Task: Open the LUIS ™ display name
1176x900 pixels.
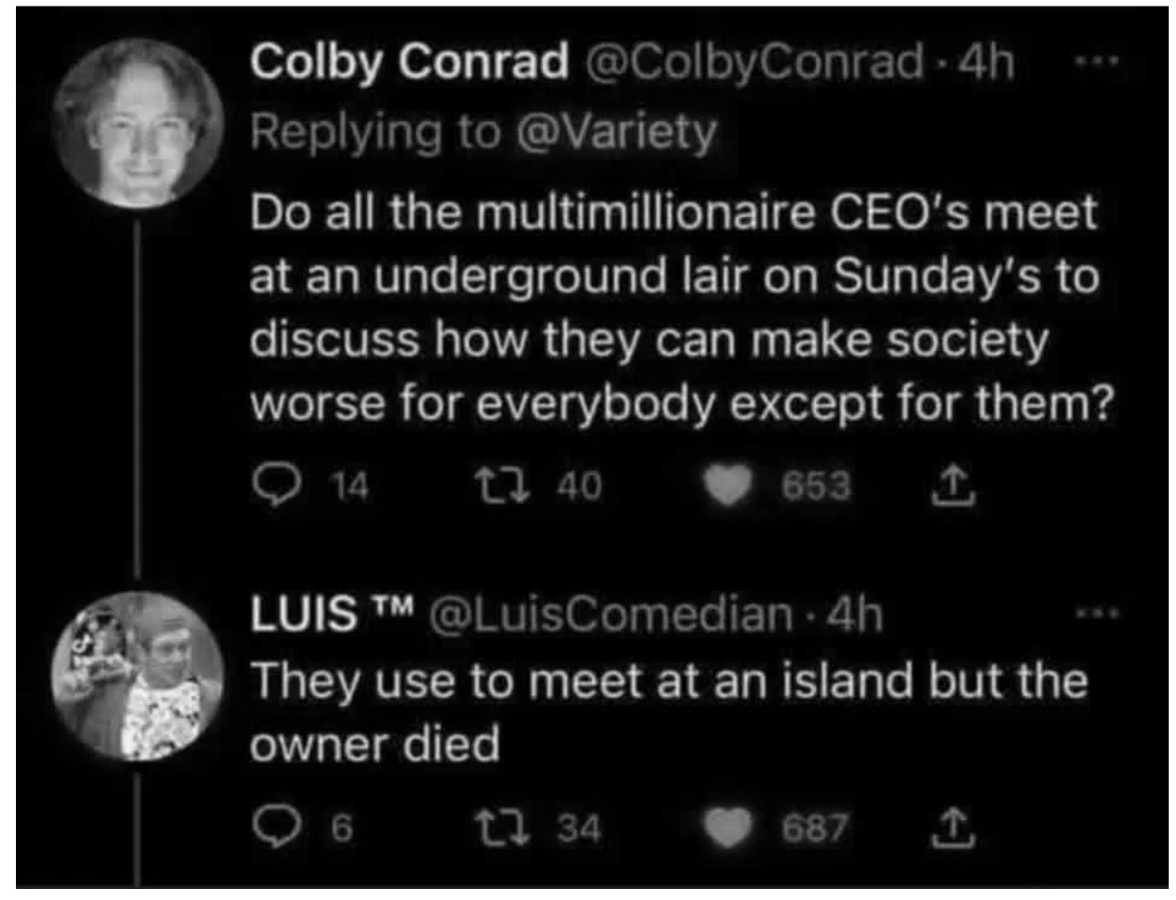Action: pyautogui.click(x=330, y=615)
